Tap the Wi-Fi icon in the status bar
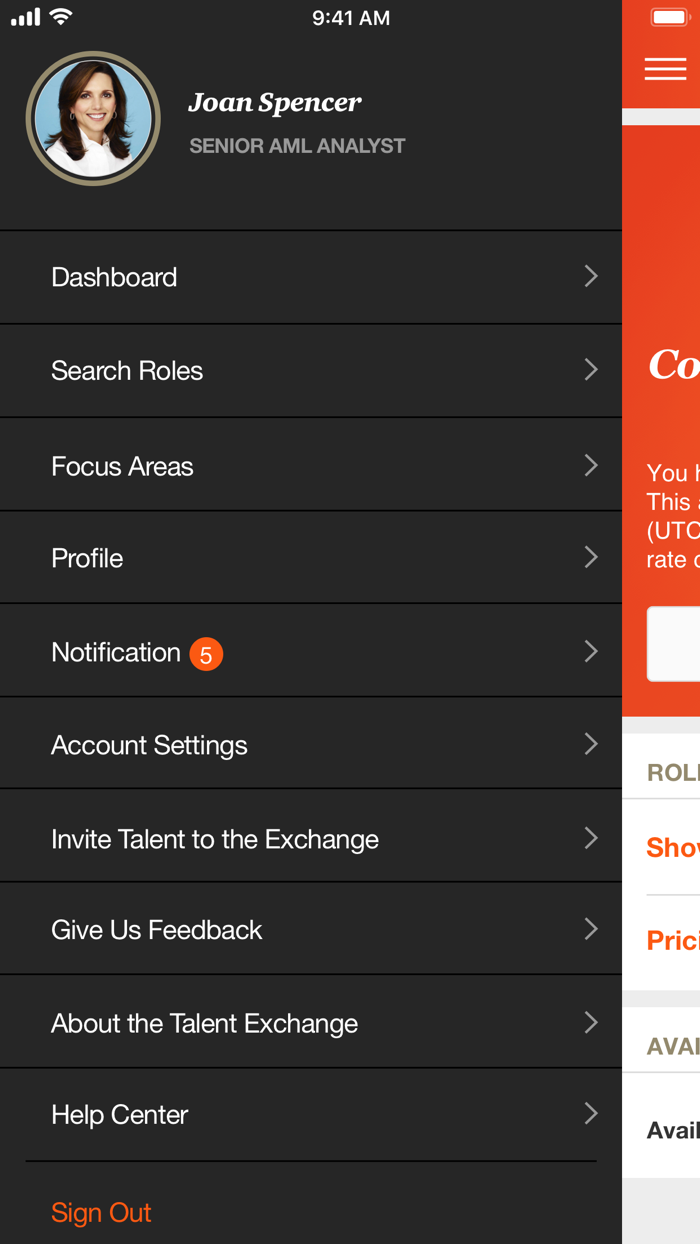Viewport: 700px width, 1244px height. [59, 16]
